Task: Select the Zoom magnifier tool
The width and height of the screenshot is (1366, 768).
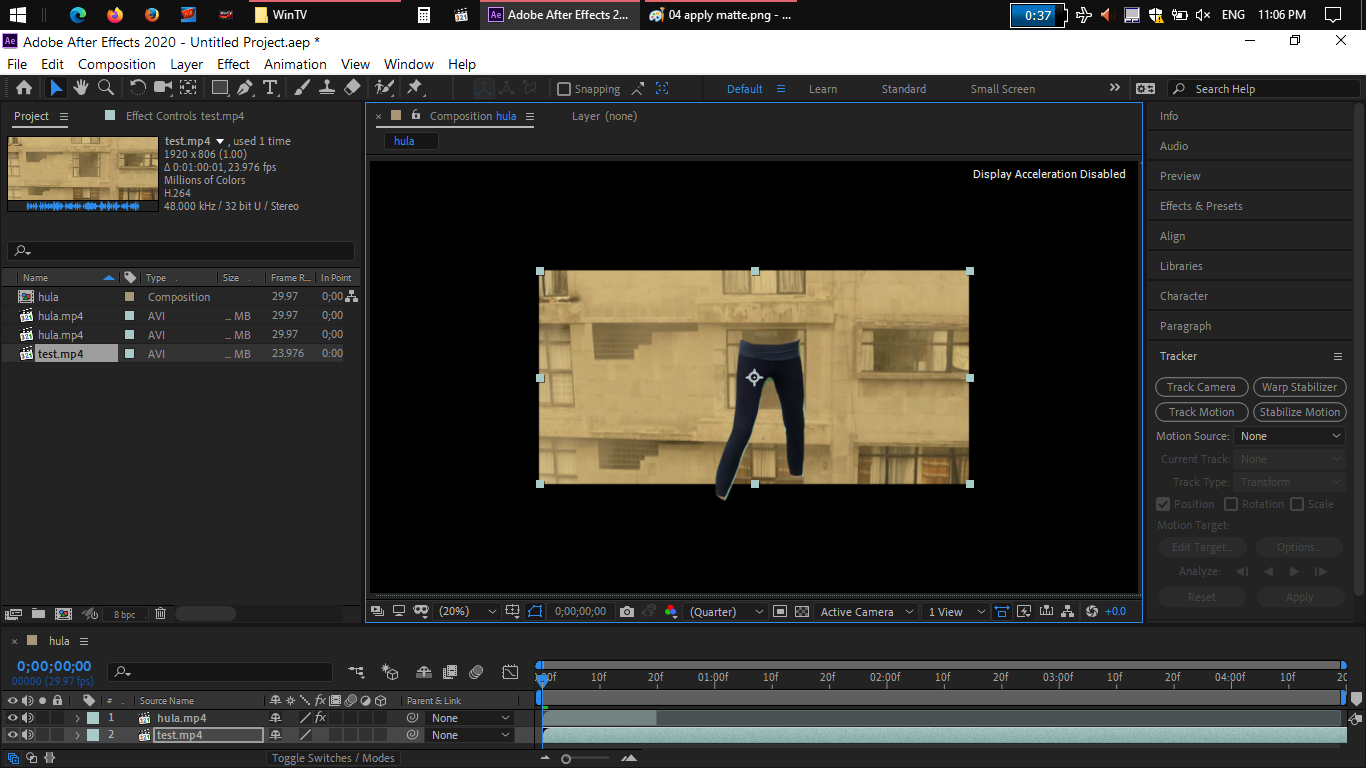Action: [105, 88]
